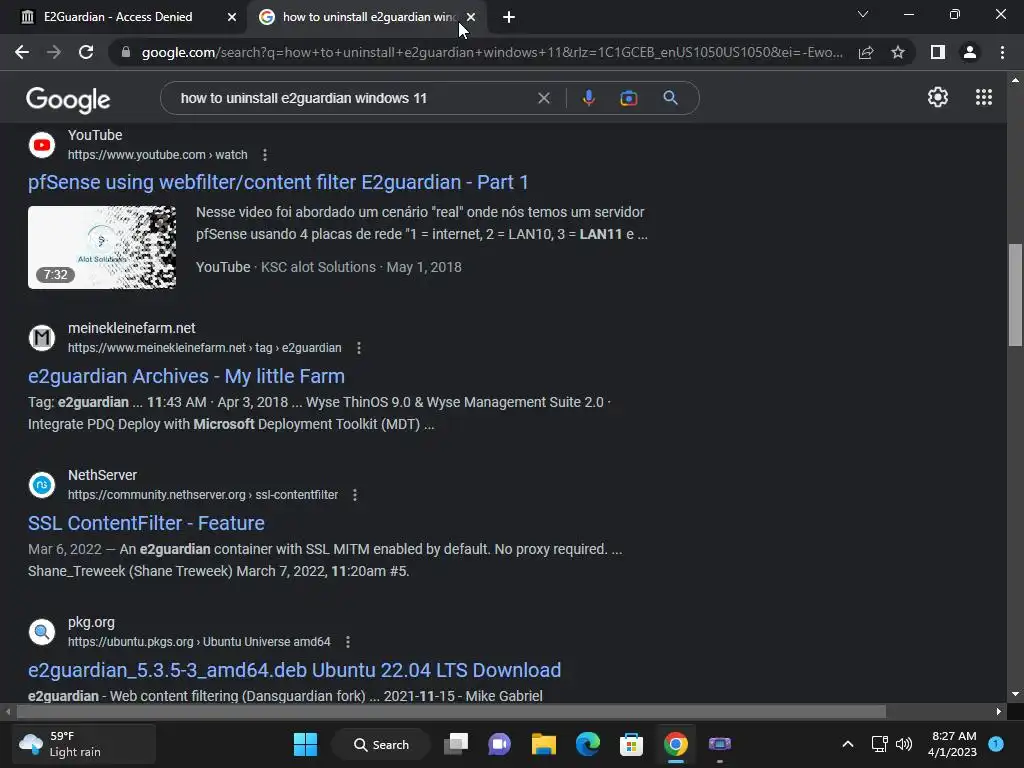
Task: Go back to the previous page
Action: tap(22, 52)
